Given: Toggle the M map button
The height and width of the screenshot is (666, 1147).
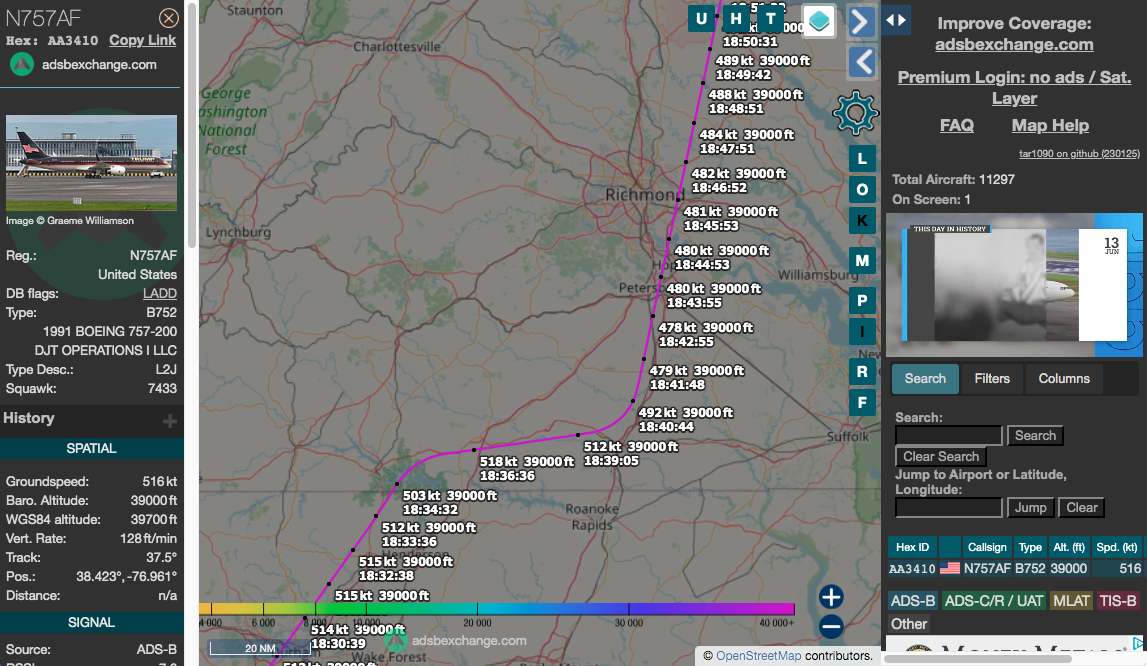Looking at the screenshot, I should click(x=862, y=260).
